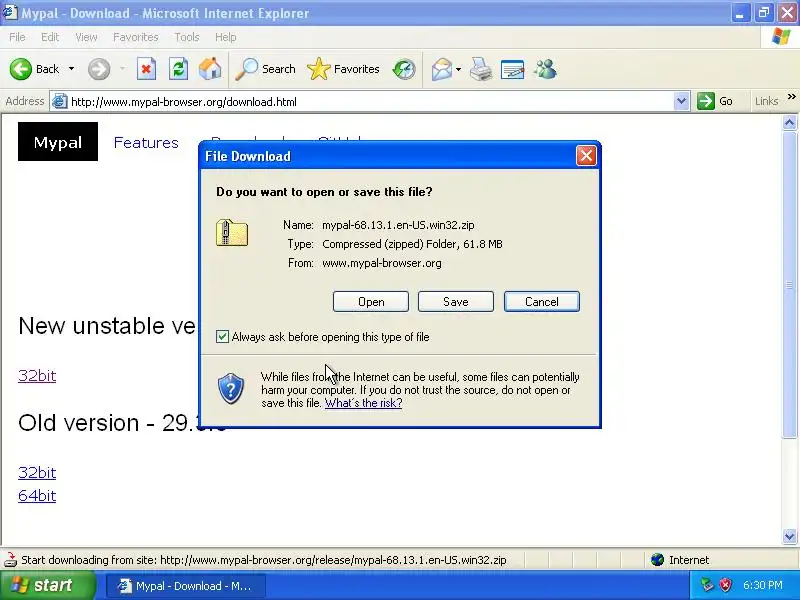This screenshot has height=600, width=800.
Task: Open the Edit menu
Action: tap(50, 37)
